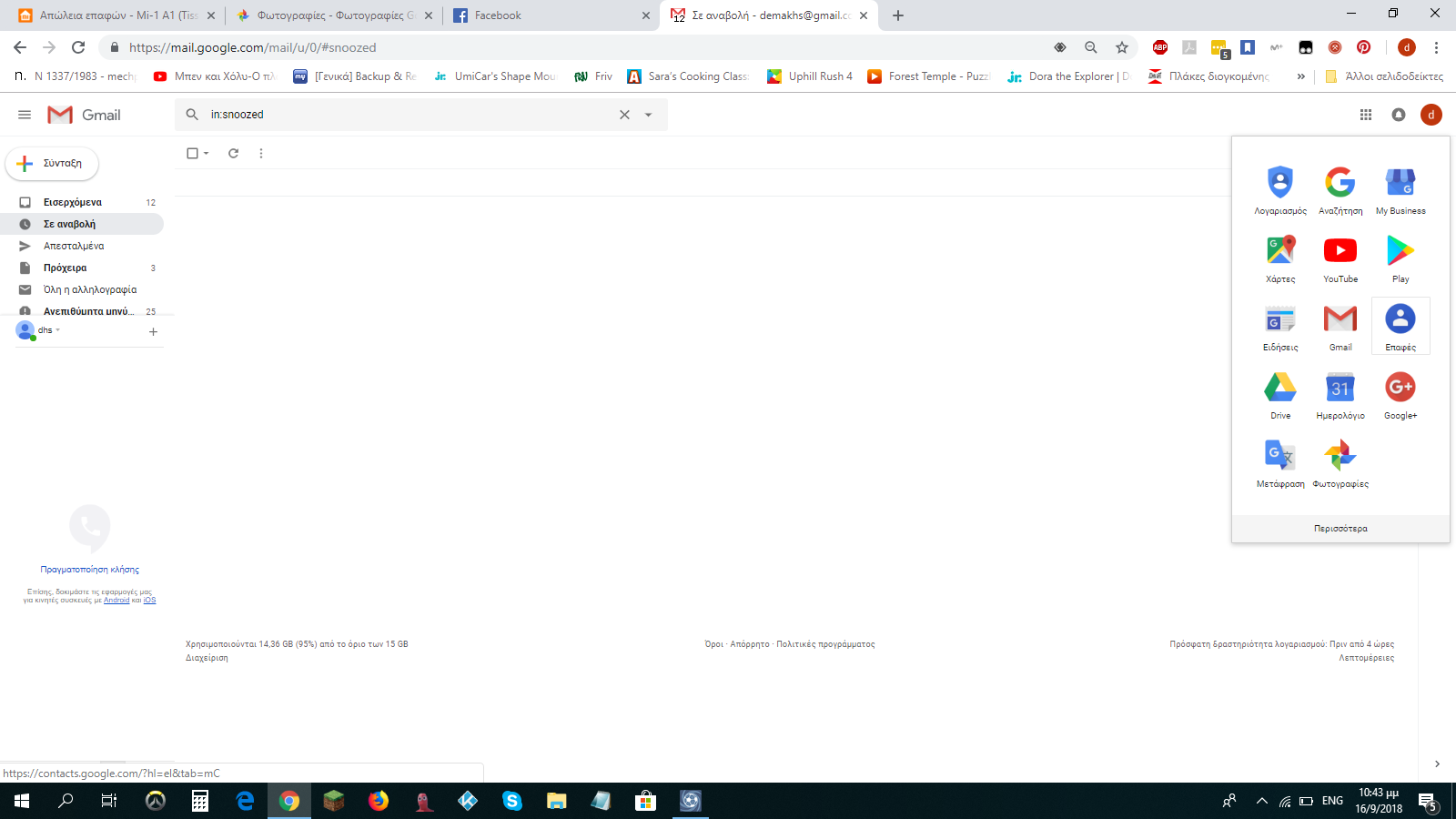Bookmark this page with the star icon

tap(1122, 47)
